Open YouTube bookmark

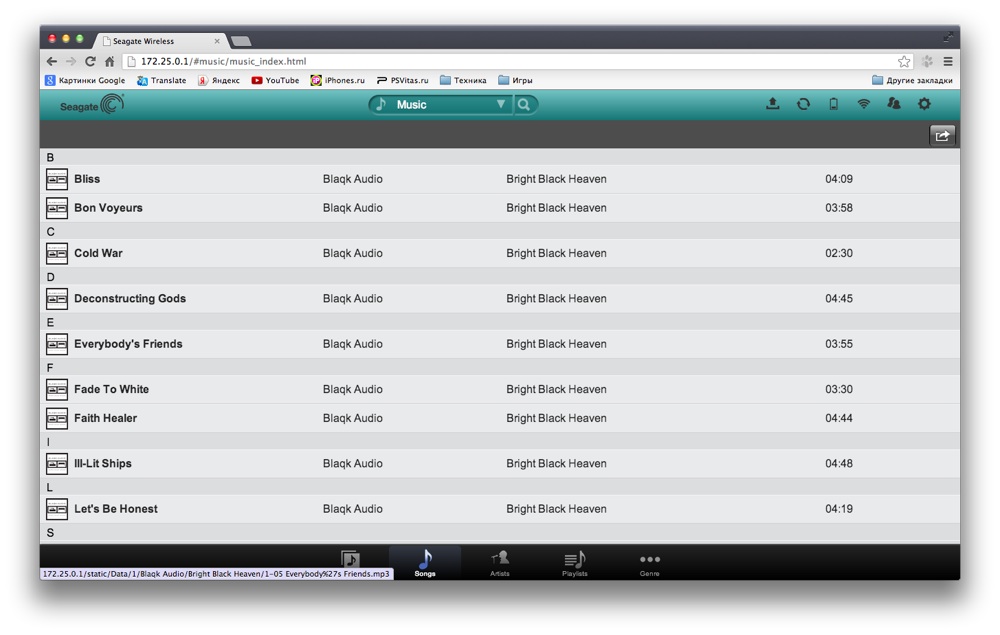pos(275,80)
